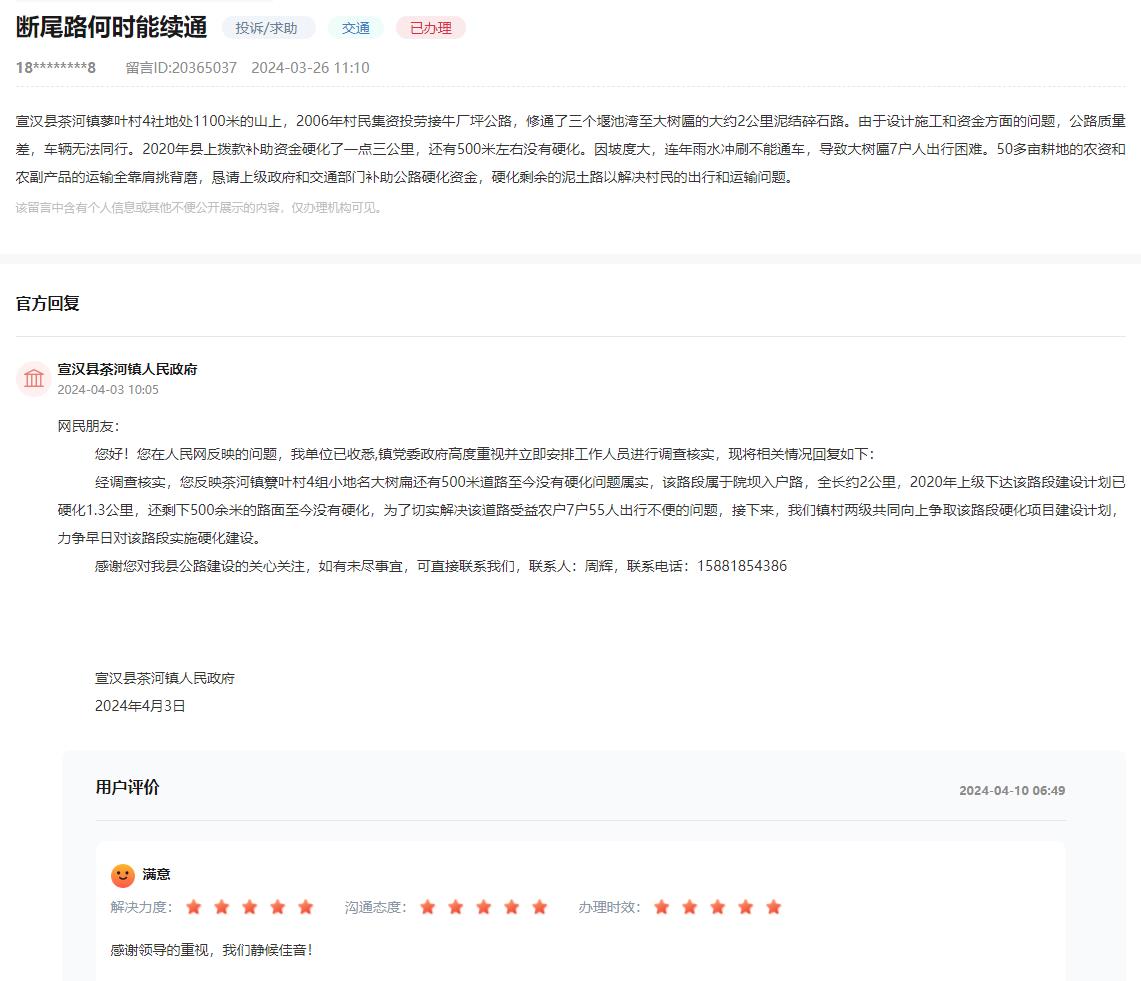Click the orange smiley face icon next to 满意
The image size is (1141, 981).
pos(122,874)
